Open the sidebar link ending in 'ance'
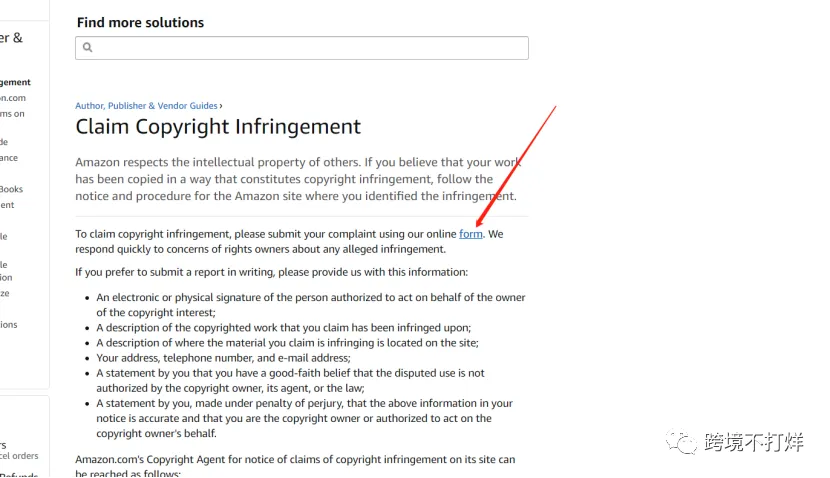The image size is (830, 478). click(x=9, y=158)
